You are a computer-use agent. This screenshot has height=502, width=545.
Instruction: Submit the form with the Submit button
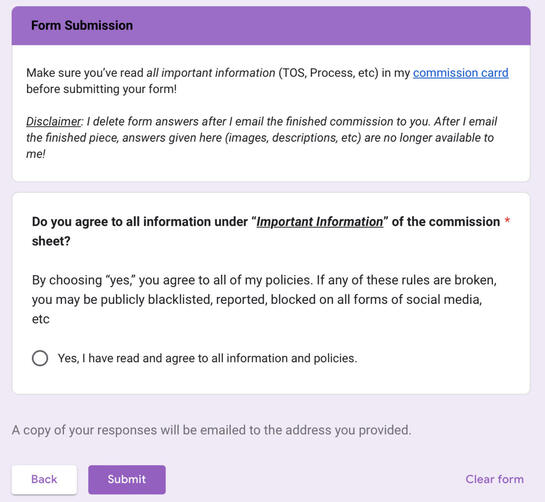pyautogui.click(x=127, y=479)
